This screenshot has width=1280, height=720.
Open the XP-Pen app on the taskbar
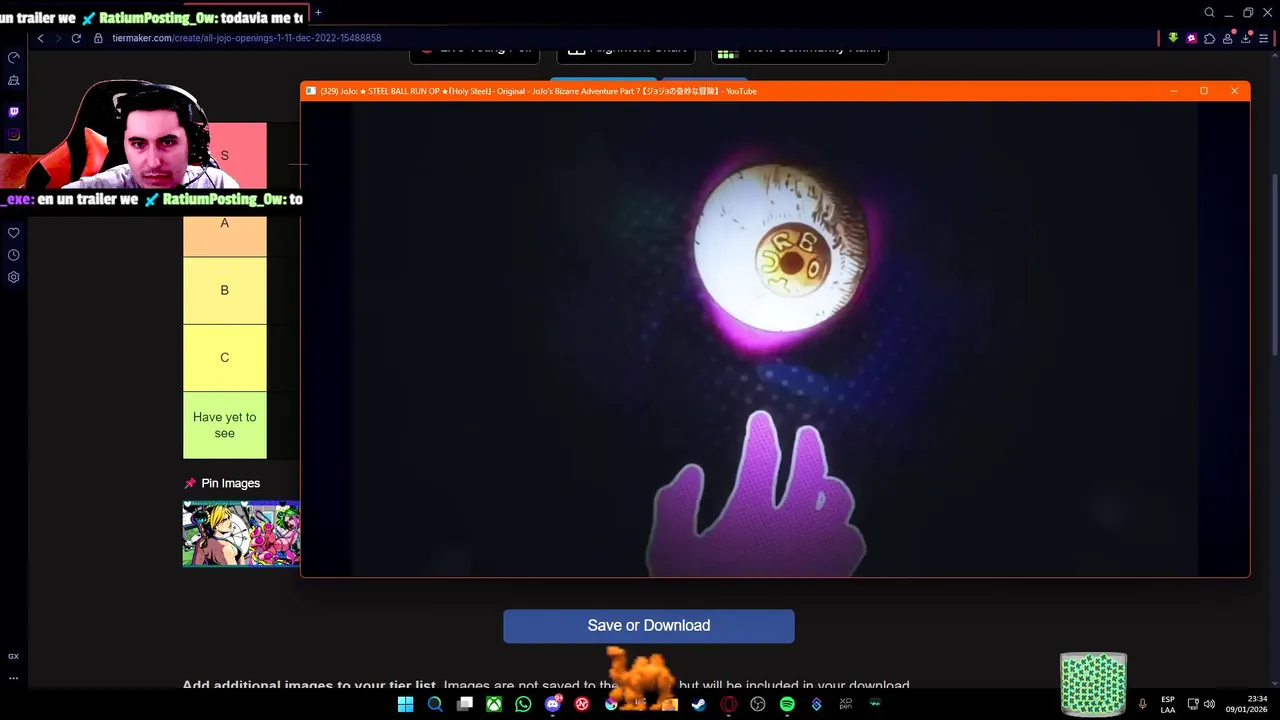[846, 704]
